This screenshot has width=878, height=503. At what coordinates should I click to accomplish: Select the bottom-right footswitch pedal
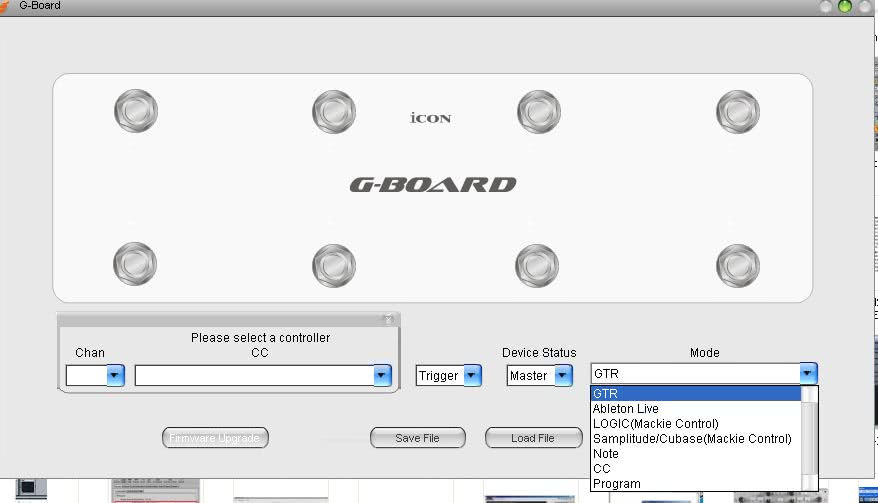pyautogui.click(x=738, y=266)
